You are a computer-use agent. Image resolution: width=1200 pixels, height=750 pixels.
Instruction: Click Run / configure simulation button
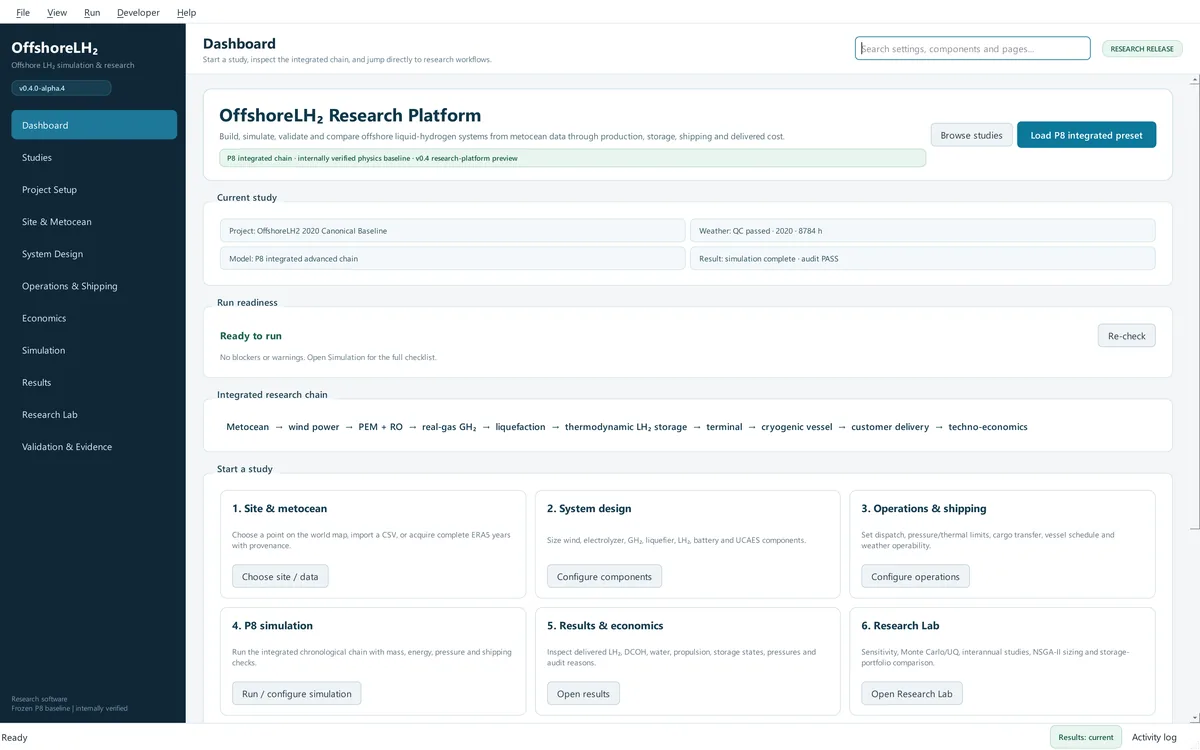(297, 693)
